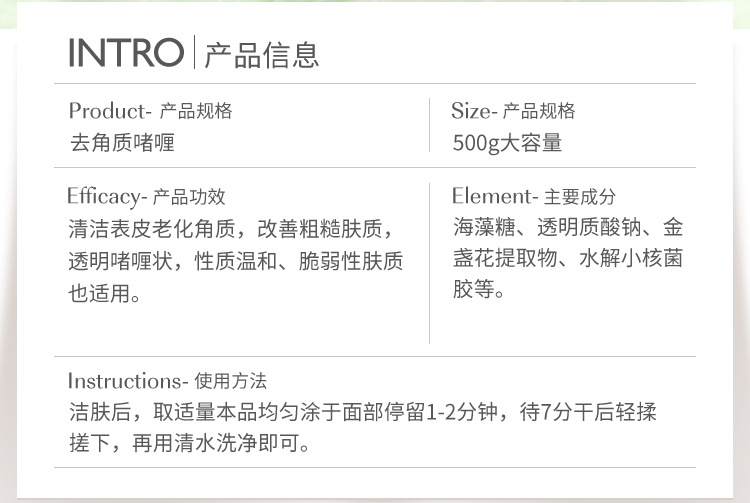Click the line starting with 洁肤后

(x=362, y=412)
